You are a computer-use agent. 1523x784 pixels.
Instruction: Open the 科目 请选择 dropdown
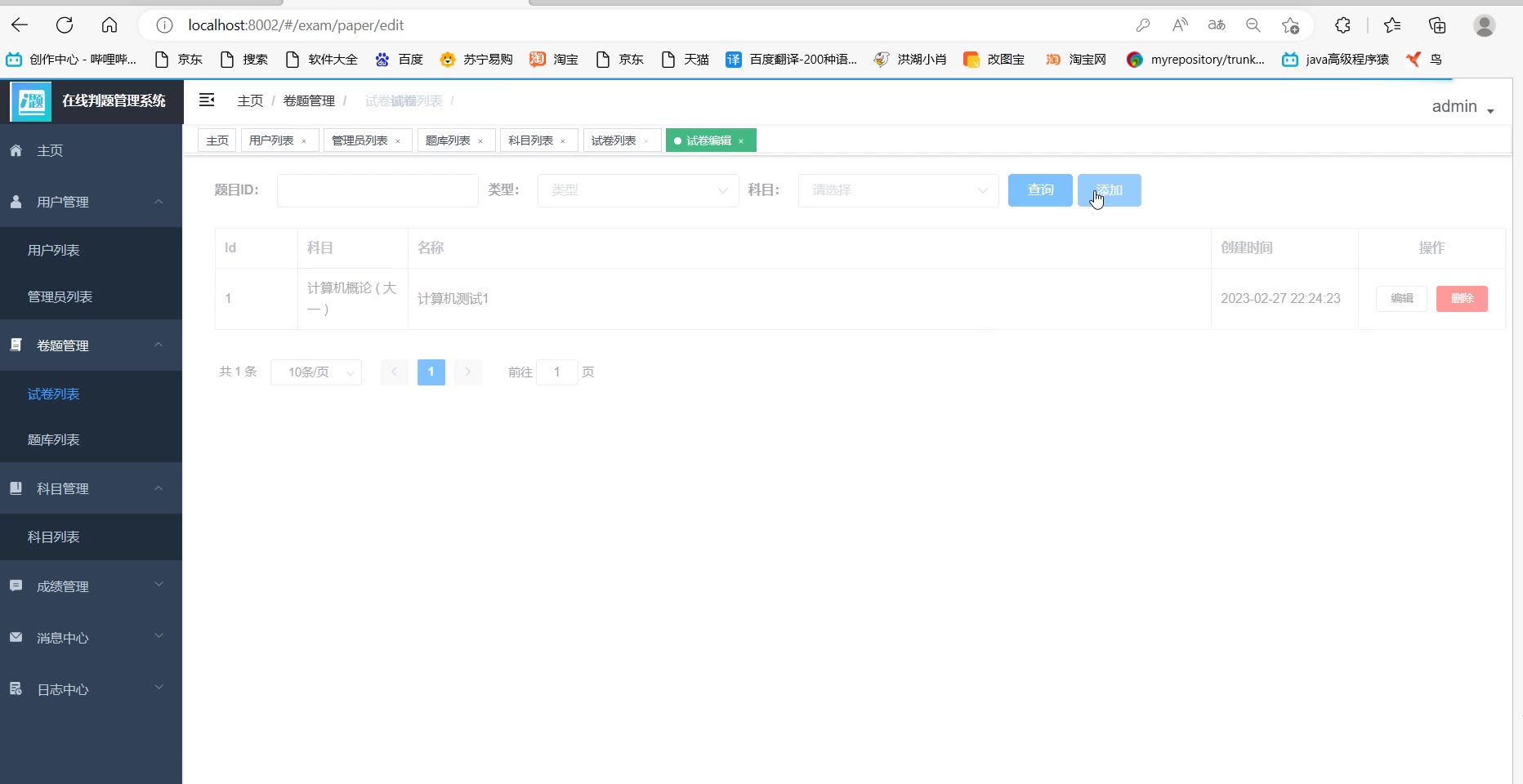[x=899, y=190]
